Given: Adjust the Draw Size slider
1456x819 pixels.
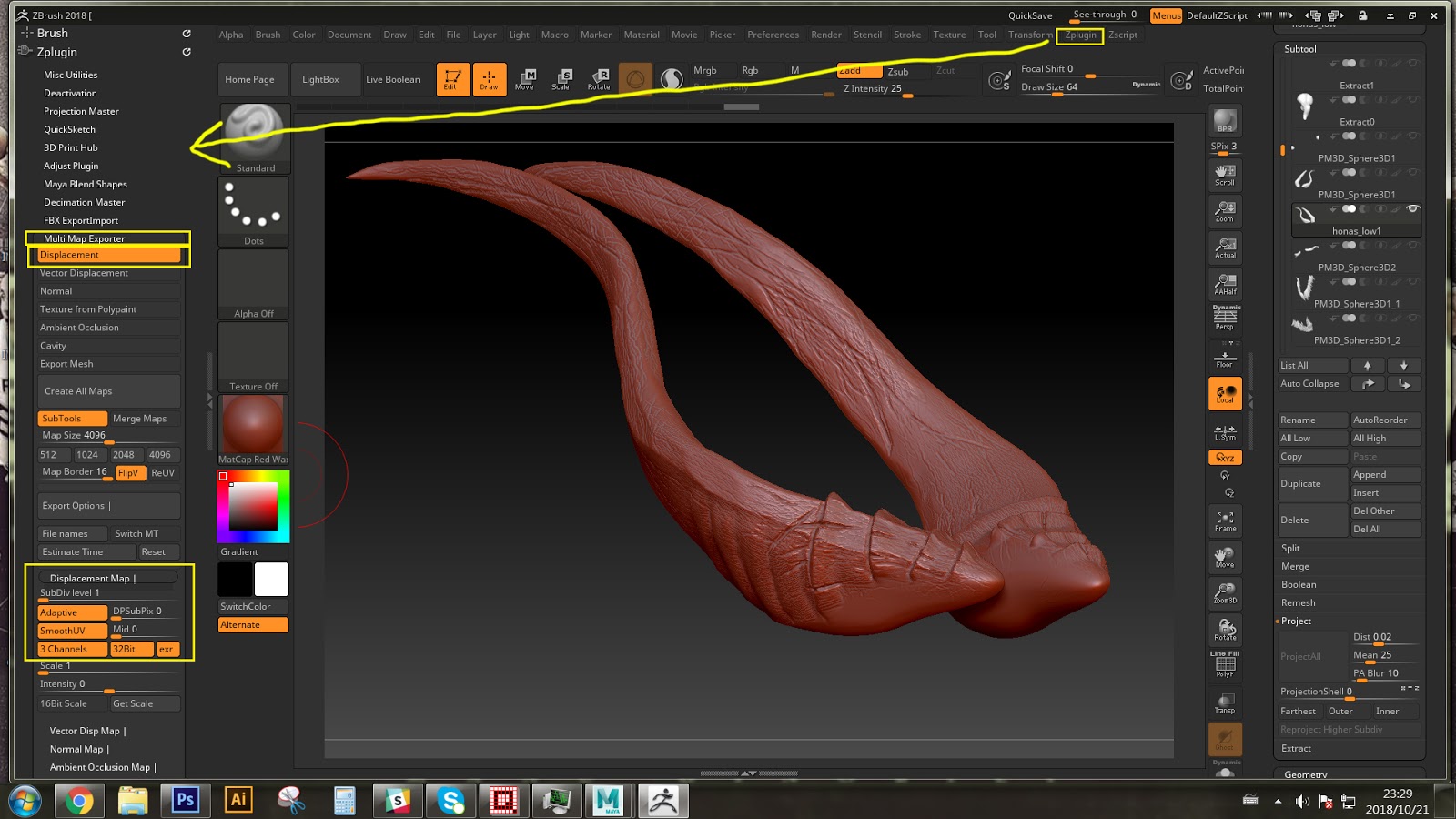Looking at the screenshot, I should pyautogui.click(x=1090, y=87).
